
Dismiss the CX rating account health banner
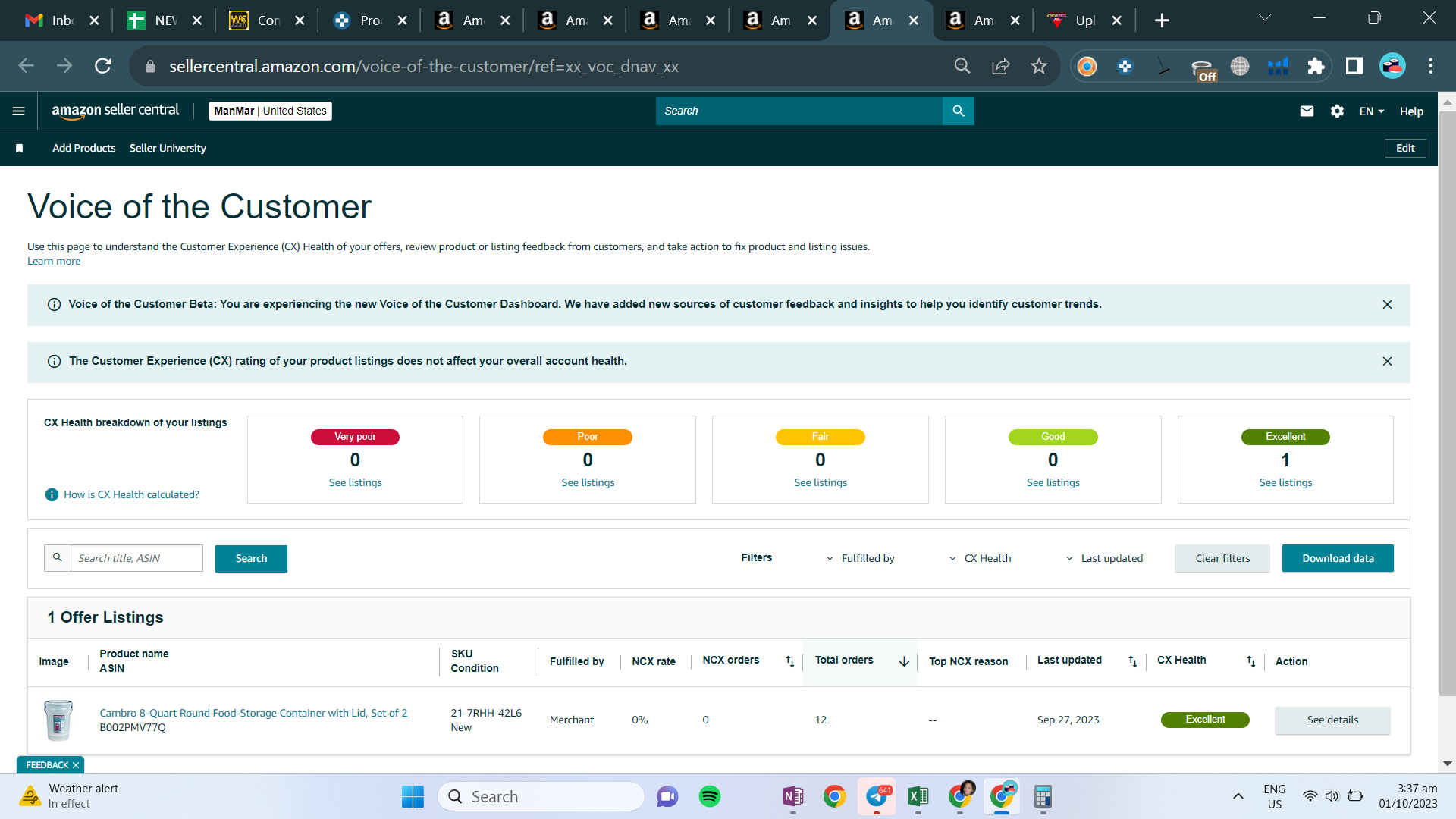[1387, 362]
